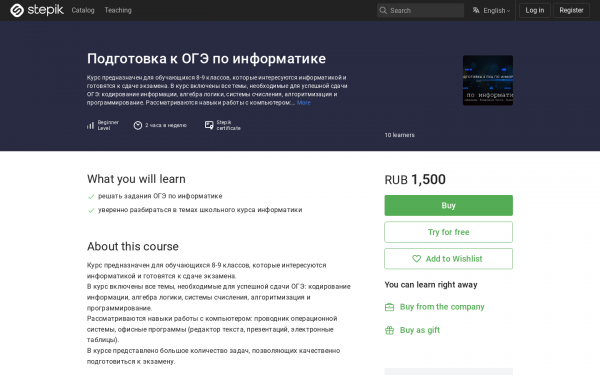Click the Log in button

click(x=535, y=10)
